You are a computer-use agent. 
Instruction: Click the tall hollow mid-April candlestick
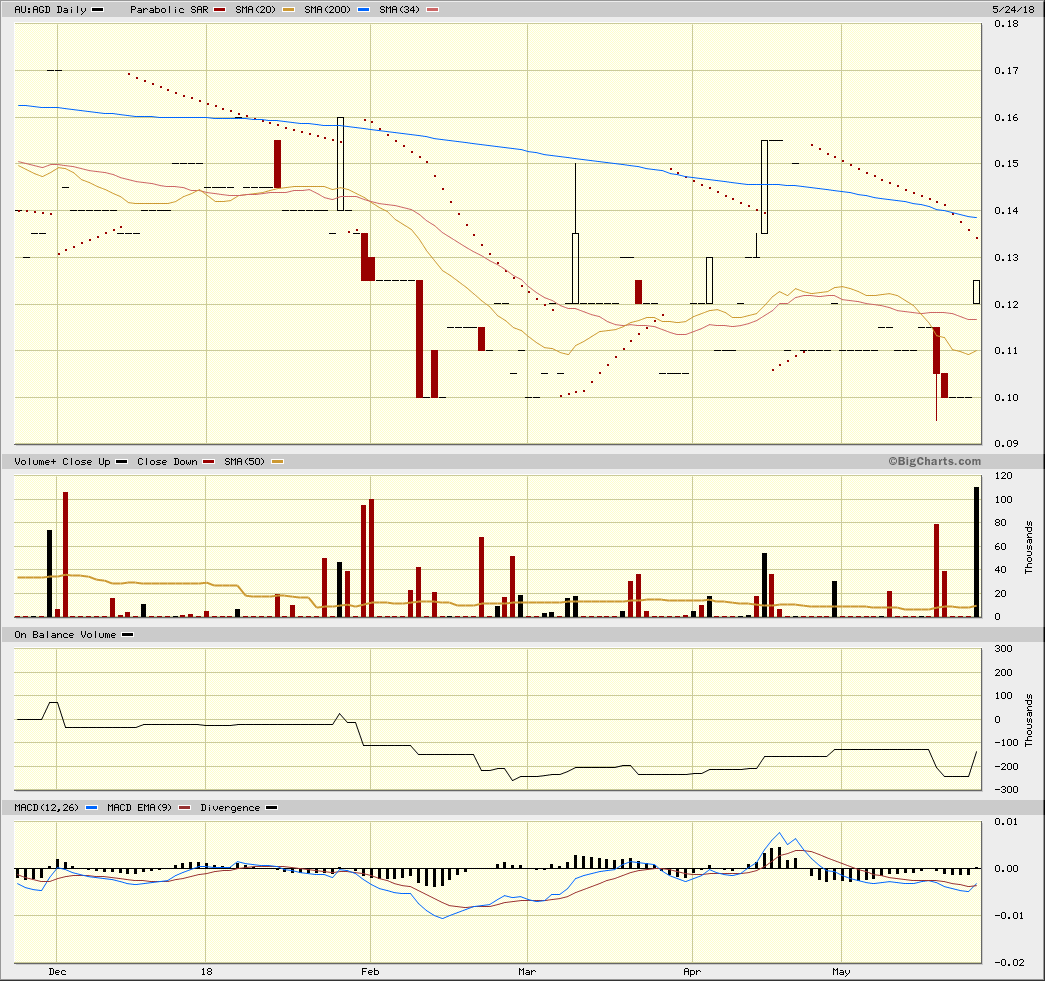(x=764, y=187)
